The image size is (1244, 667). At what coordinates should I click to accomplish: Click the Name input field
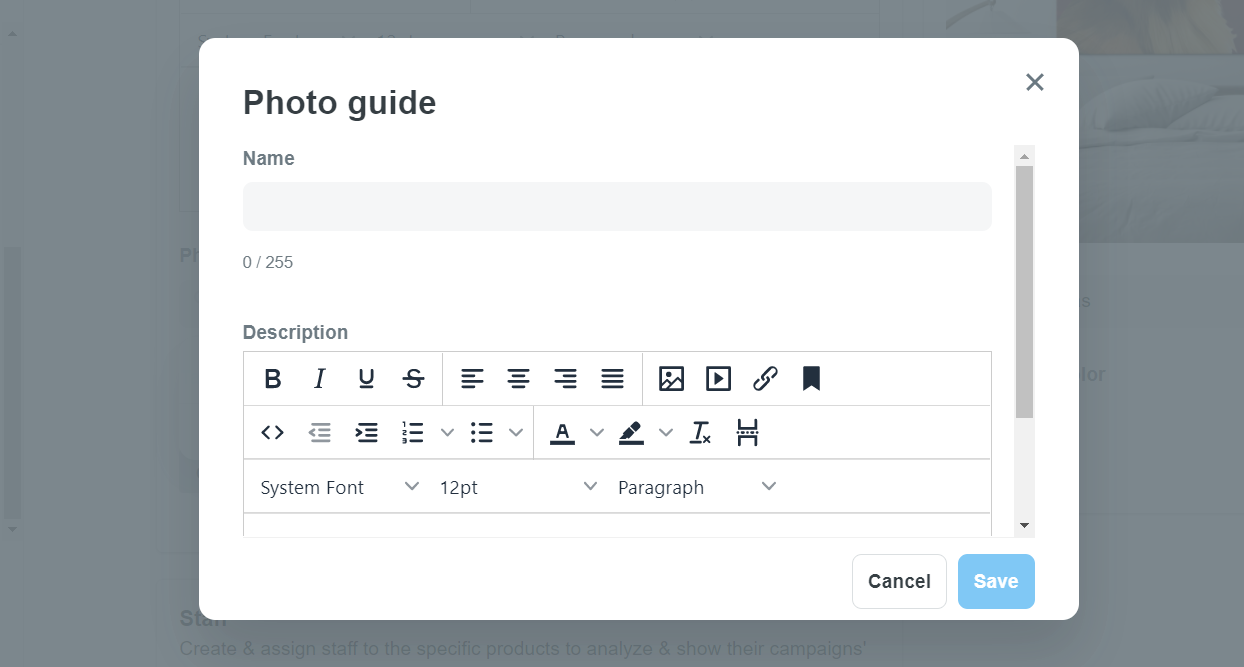617,206
